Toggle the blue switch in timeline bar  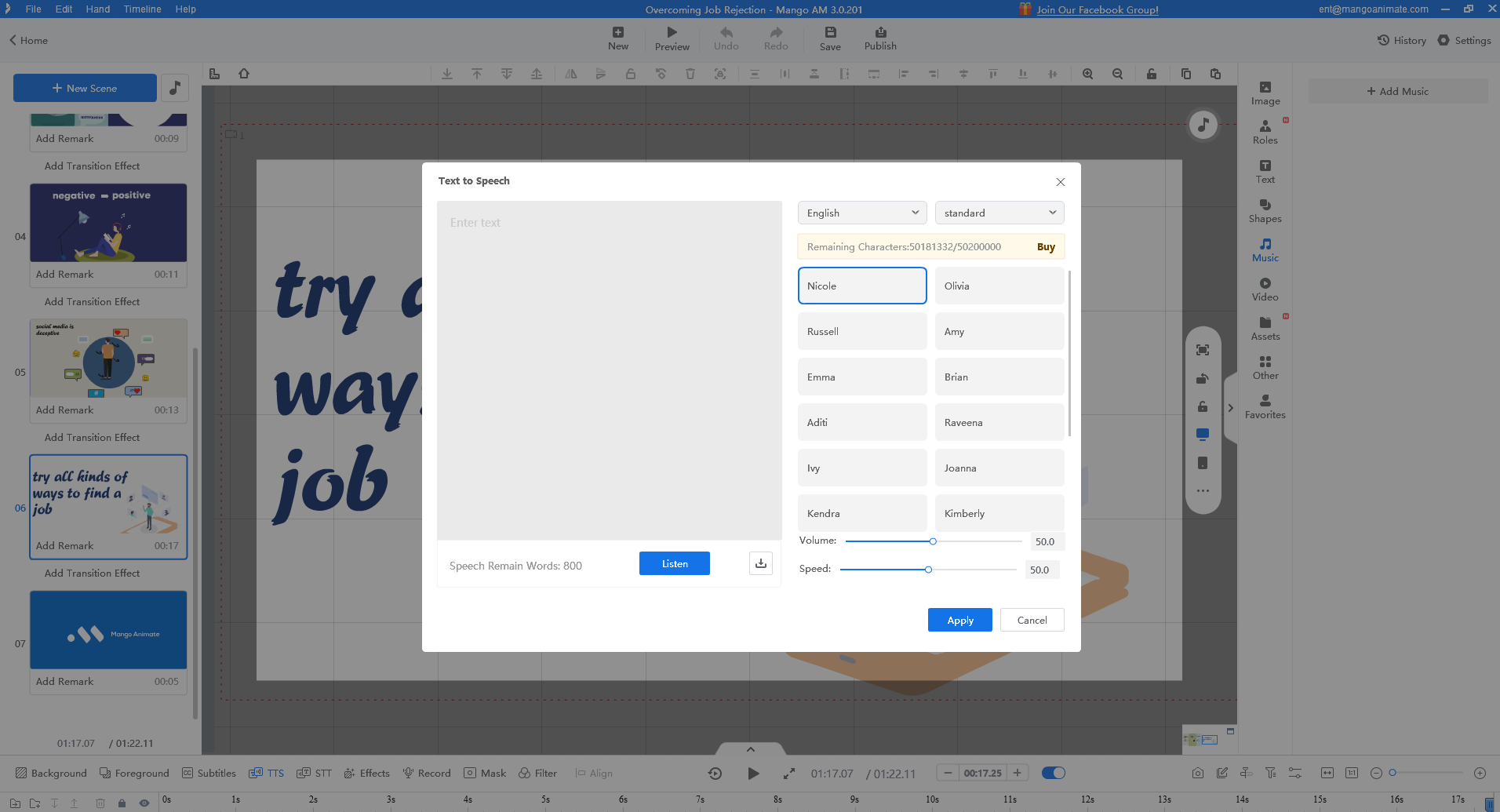1053,773
